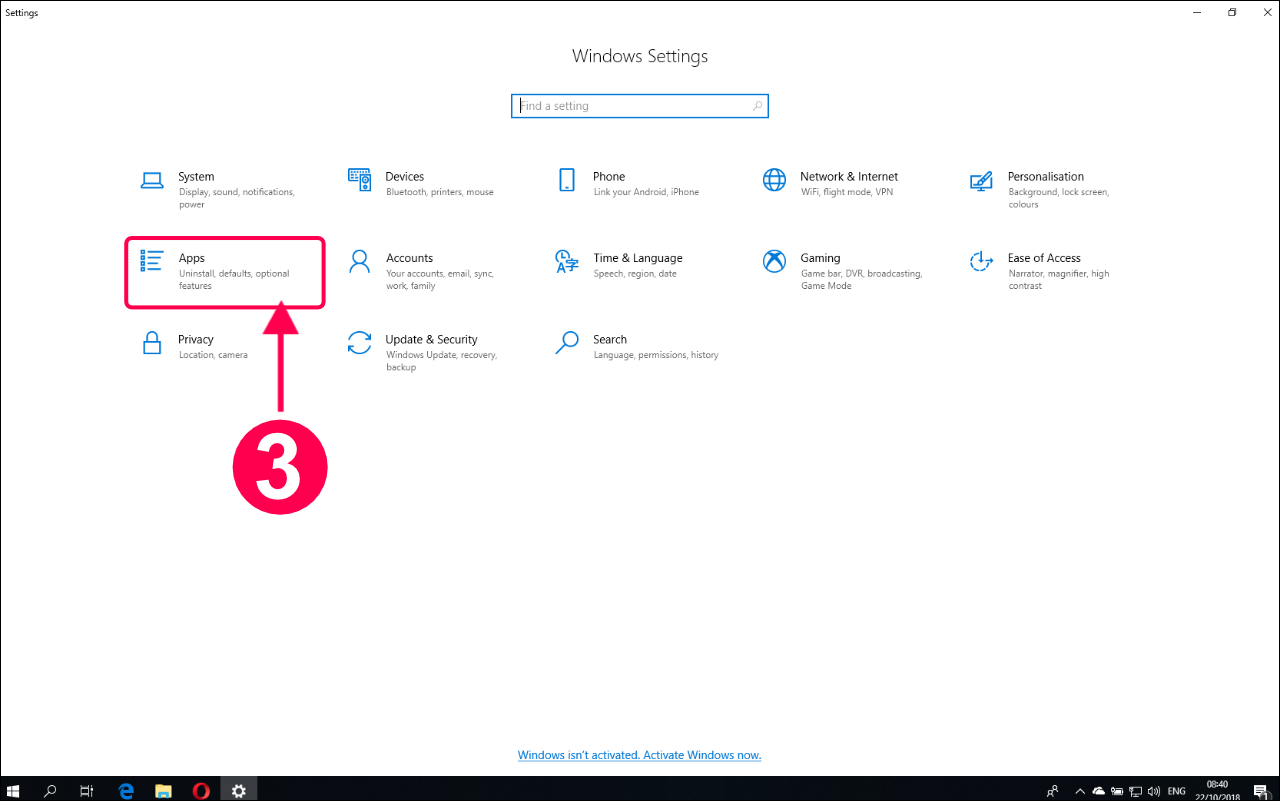The height and width of the screenshot is (801, 1280).
Task: Click the Time & Language icon
Action: [567, 262]
